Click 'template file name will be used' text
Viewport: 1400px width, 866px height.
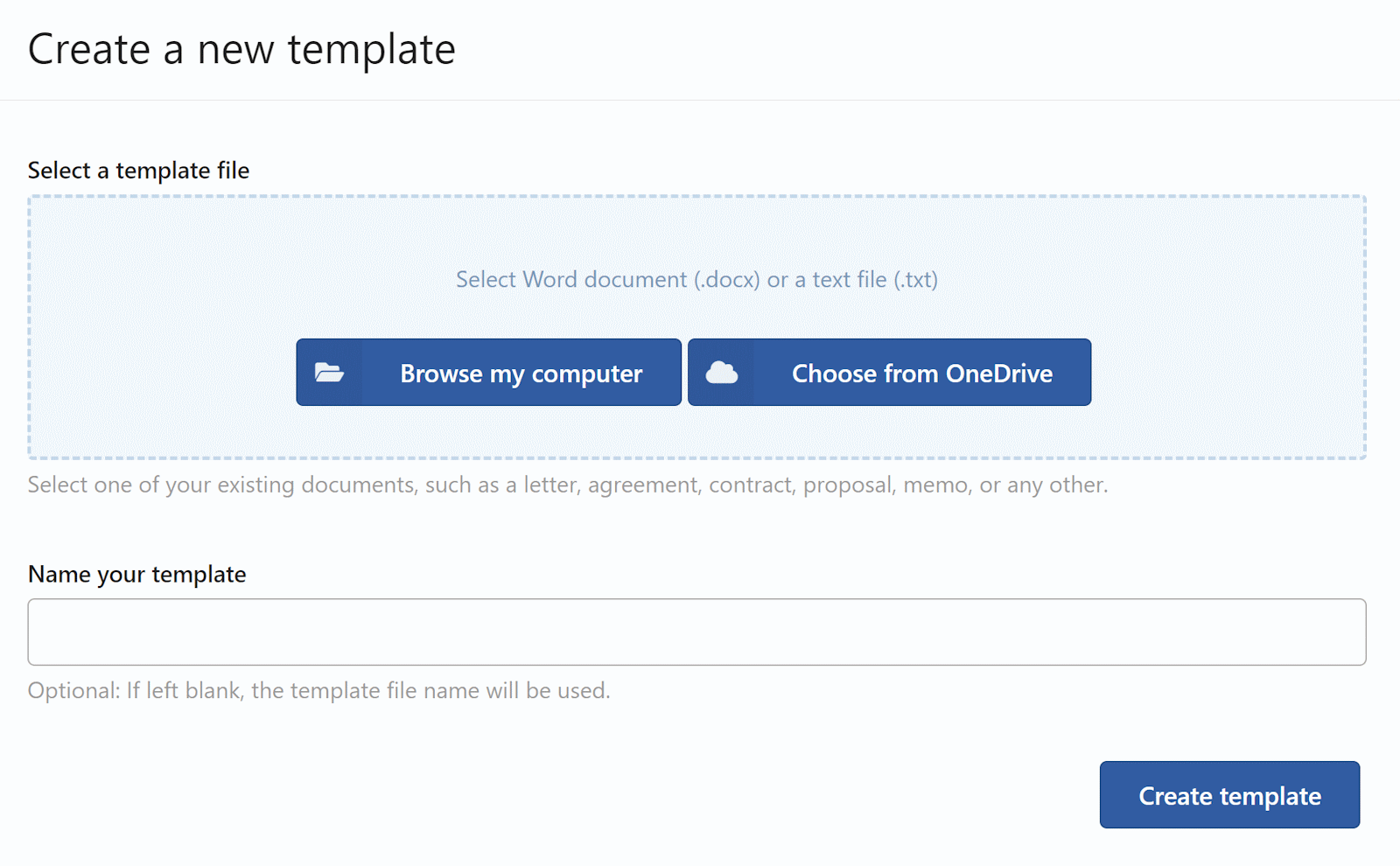(x=449, y=691)
